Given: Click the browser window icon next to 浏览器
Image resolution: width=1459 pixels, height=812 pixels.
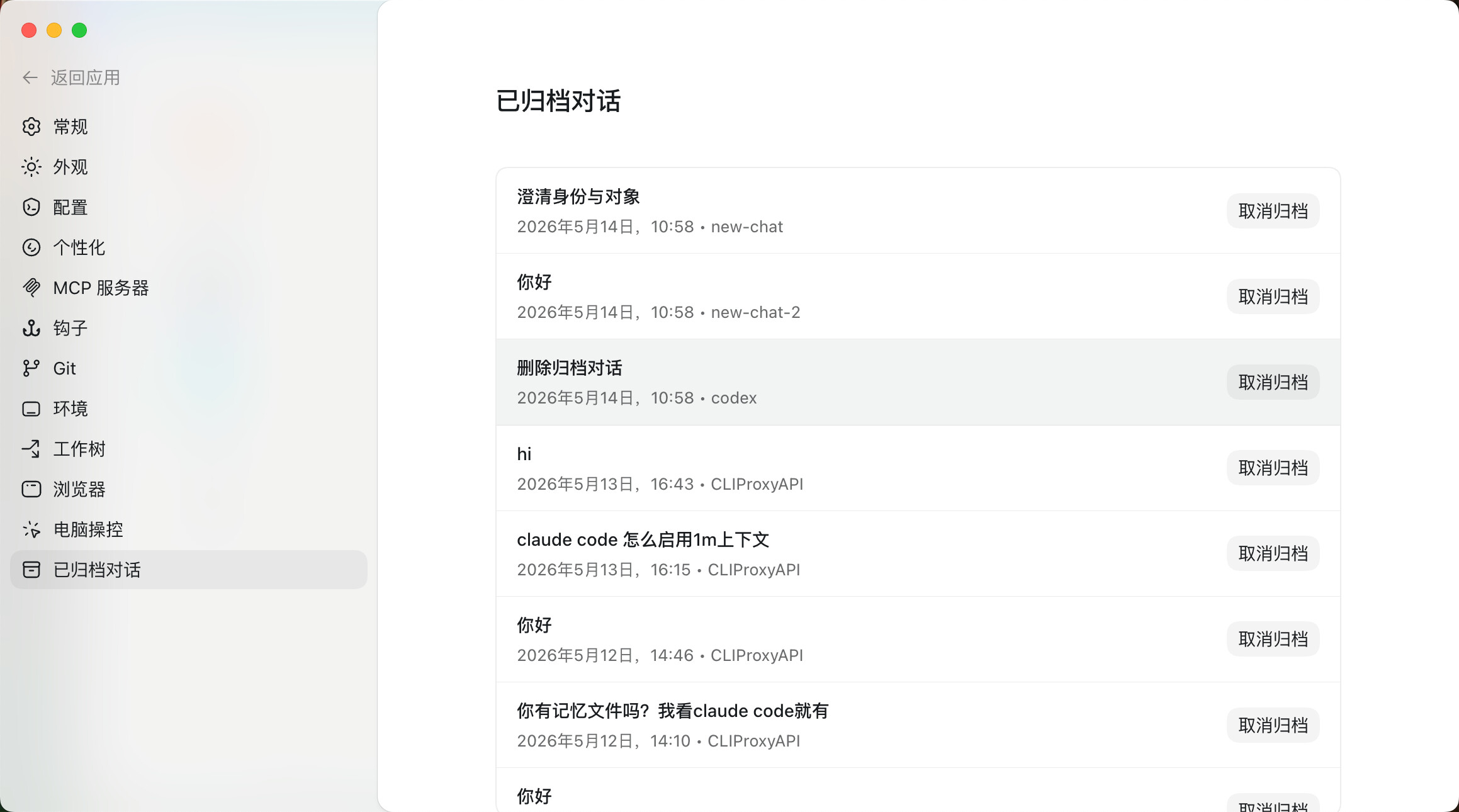Looking at the screenshot, I should 31,489.
